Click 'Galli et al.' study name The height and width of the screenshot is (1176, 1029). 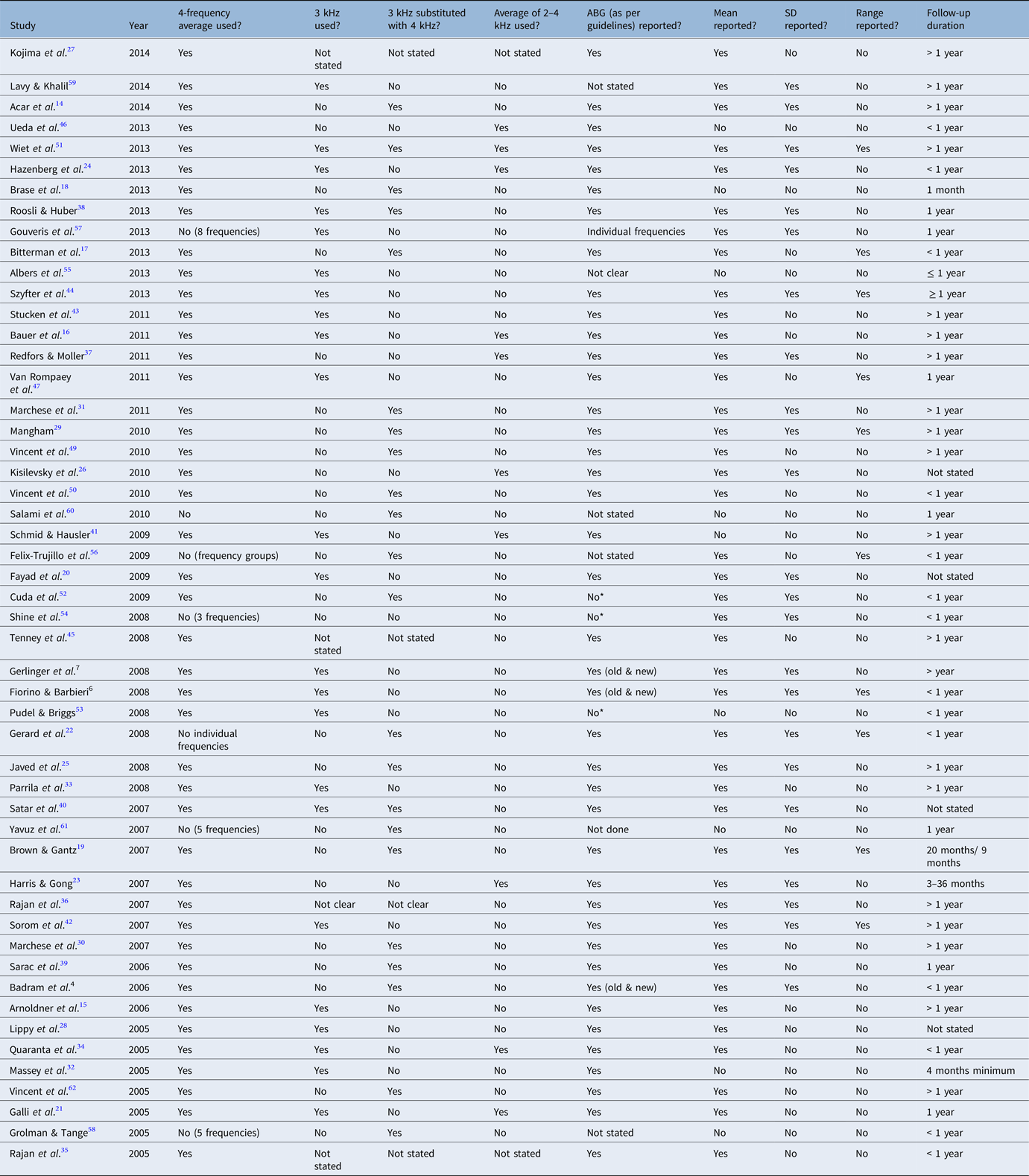(32, 1113)
